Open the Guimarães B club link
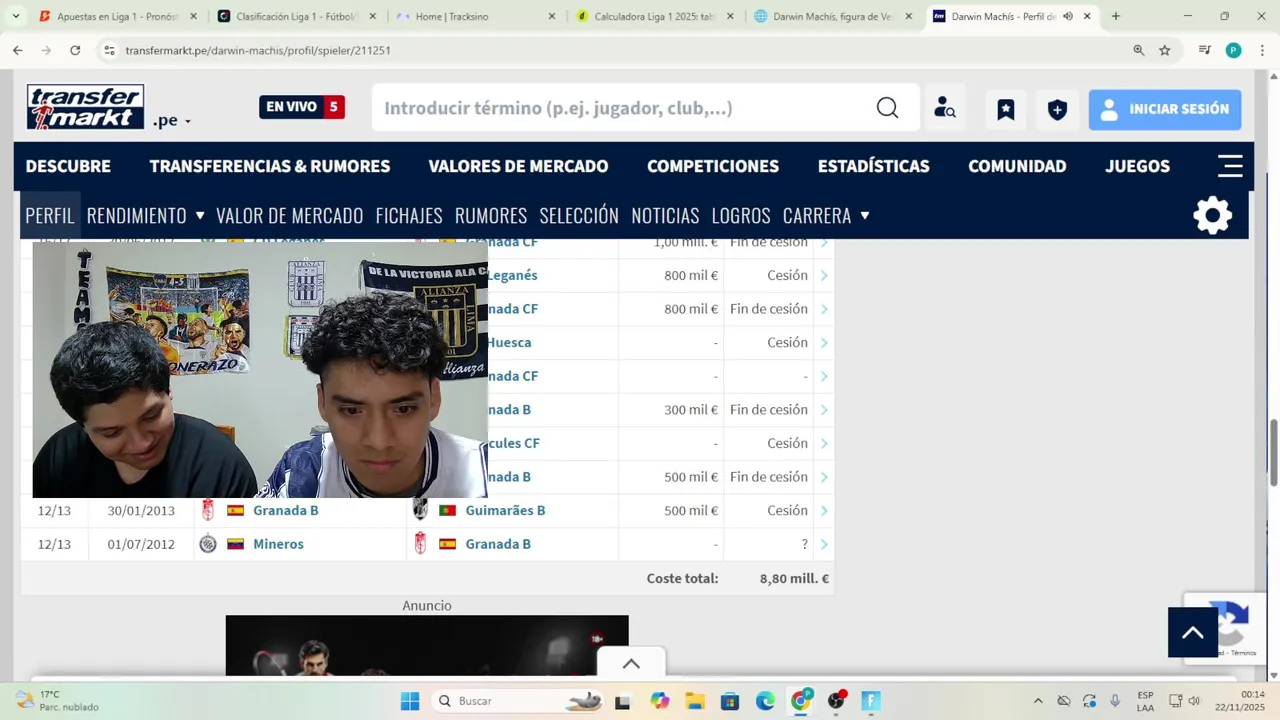The width and height of the screenshot is (1280, 720). pyautogui.click(x=505, y=510)
